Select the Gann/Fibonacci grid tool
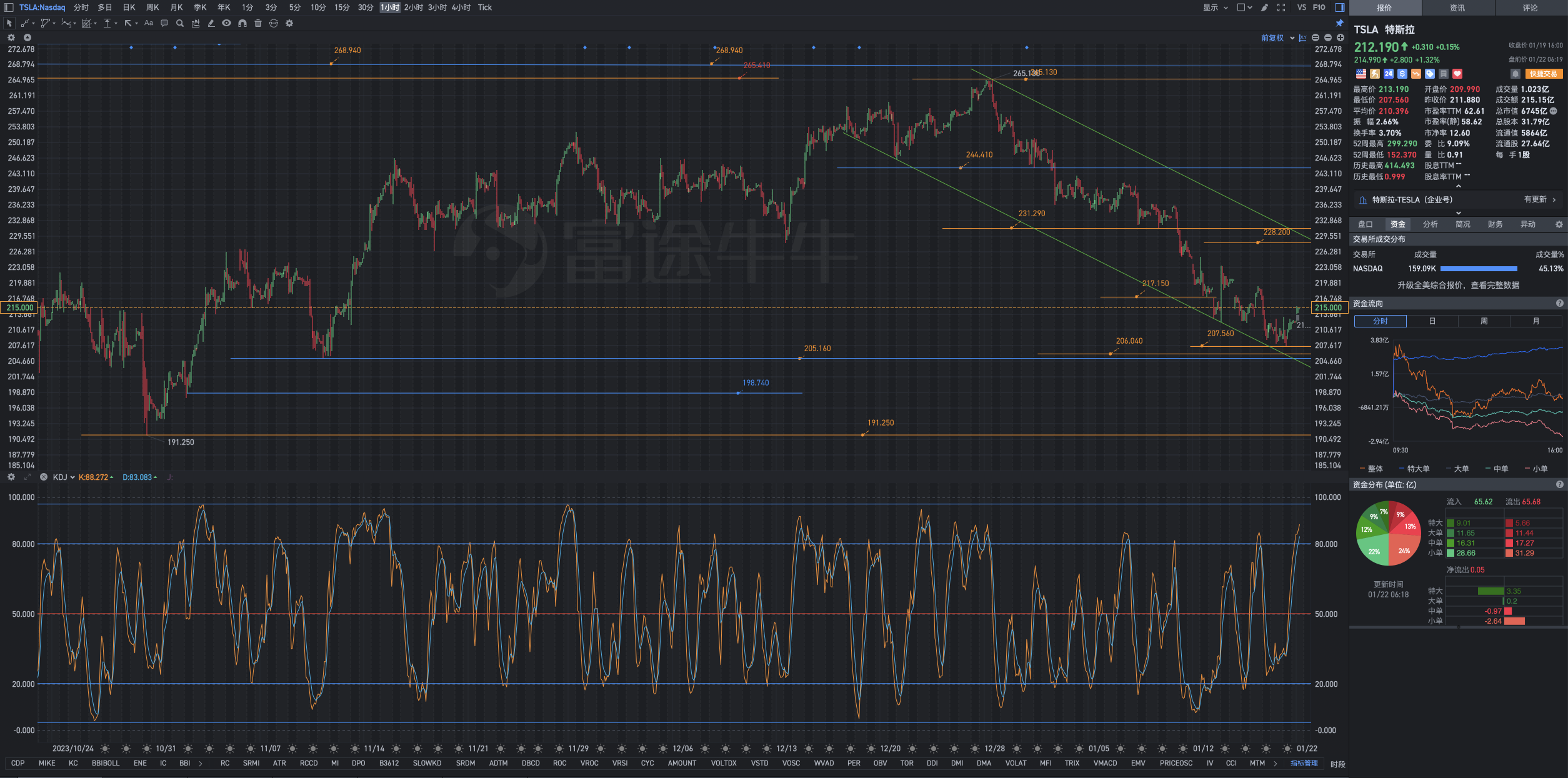Image resolution: width=1568 pixels, height=778 pixels. point(86,23)
